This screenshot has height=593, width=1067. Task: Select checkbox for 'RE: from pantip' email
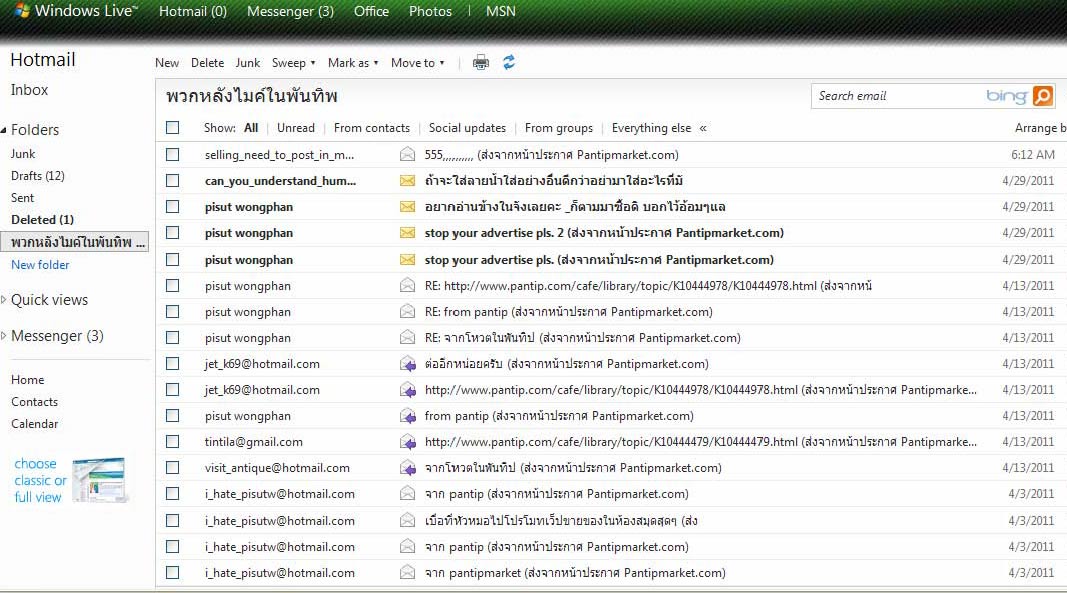point(173,311)
